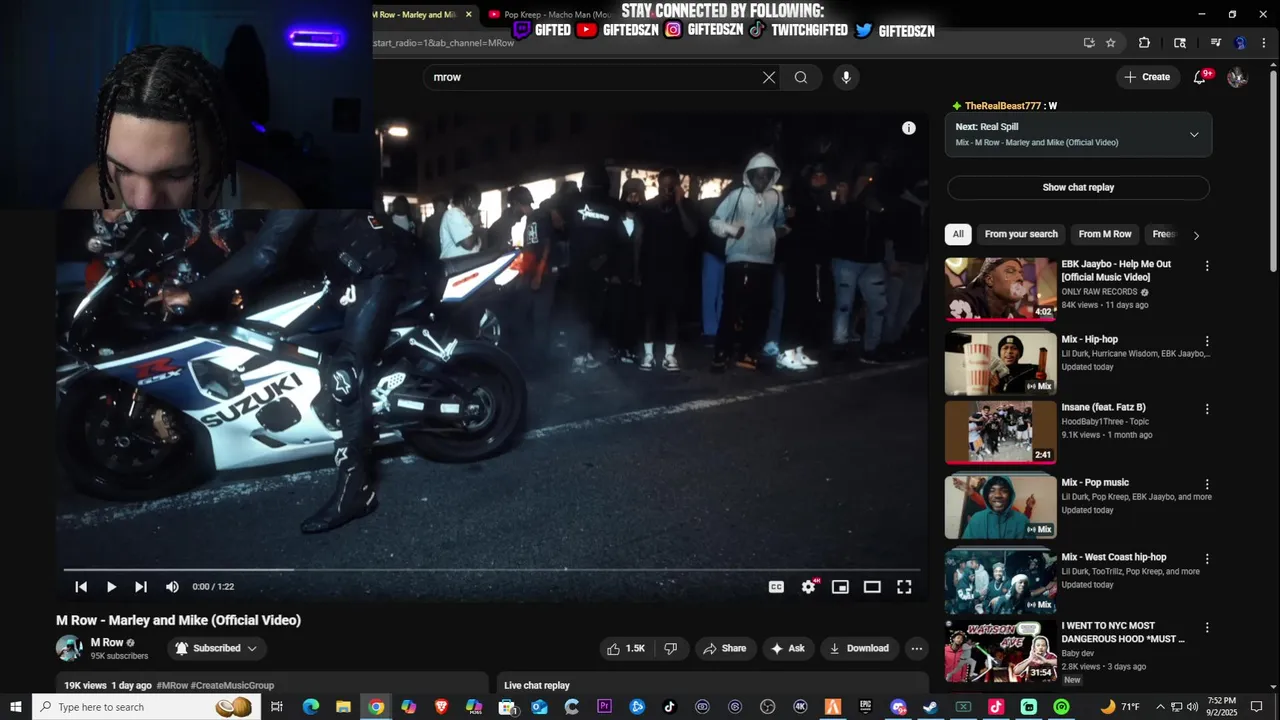Screen dimensions: 1280x720
Task: Select the All filter chip
Action: (x=958, y=234)
